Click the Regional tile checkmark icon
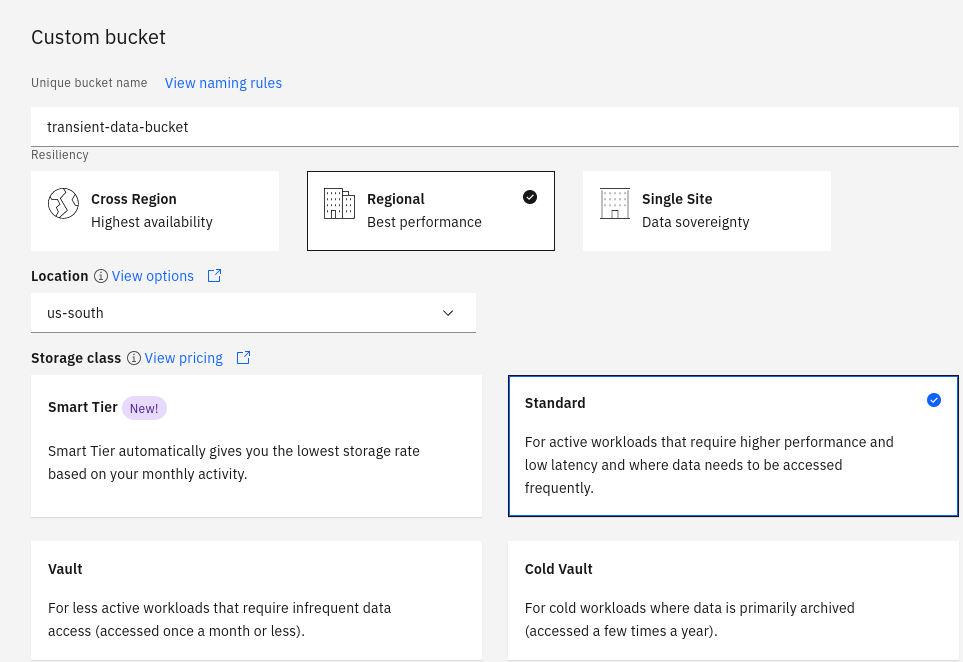Viewport: 963px width, 662px height. tap(530, 197)
